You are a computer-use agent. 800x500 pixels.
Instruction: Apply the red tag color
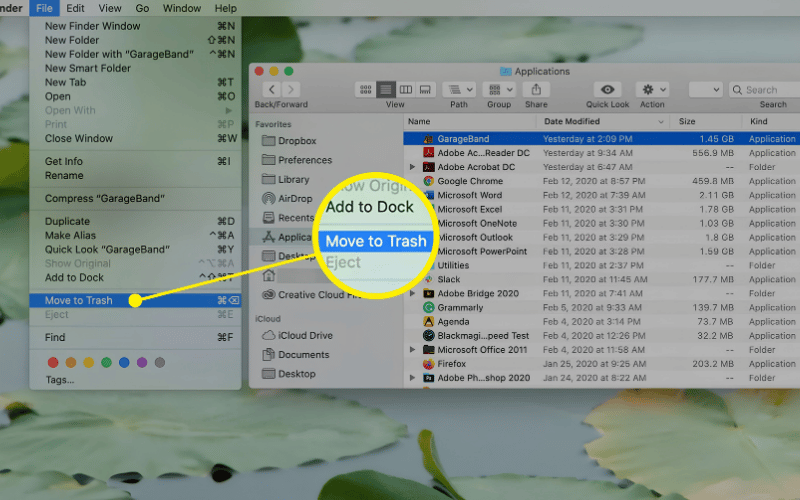point(53,362)
